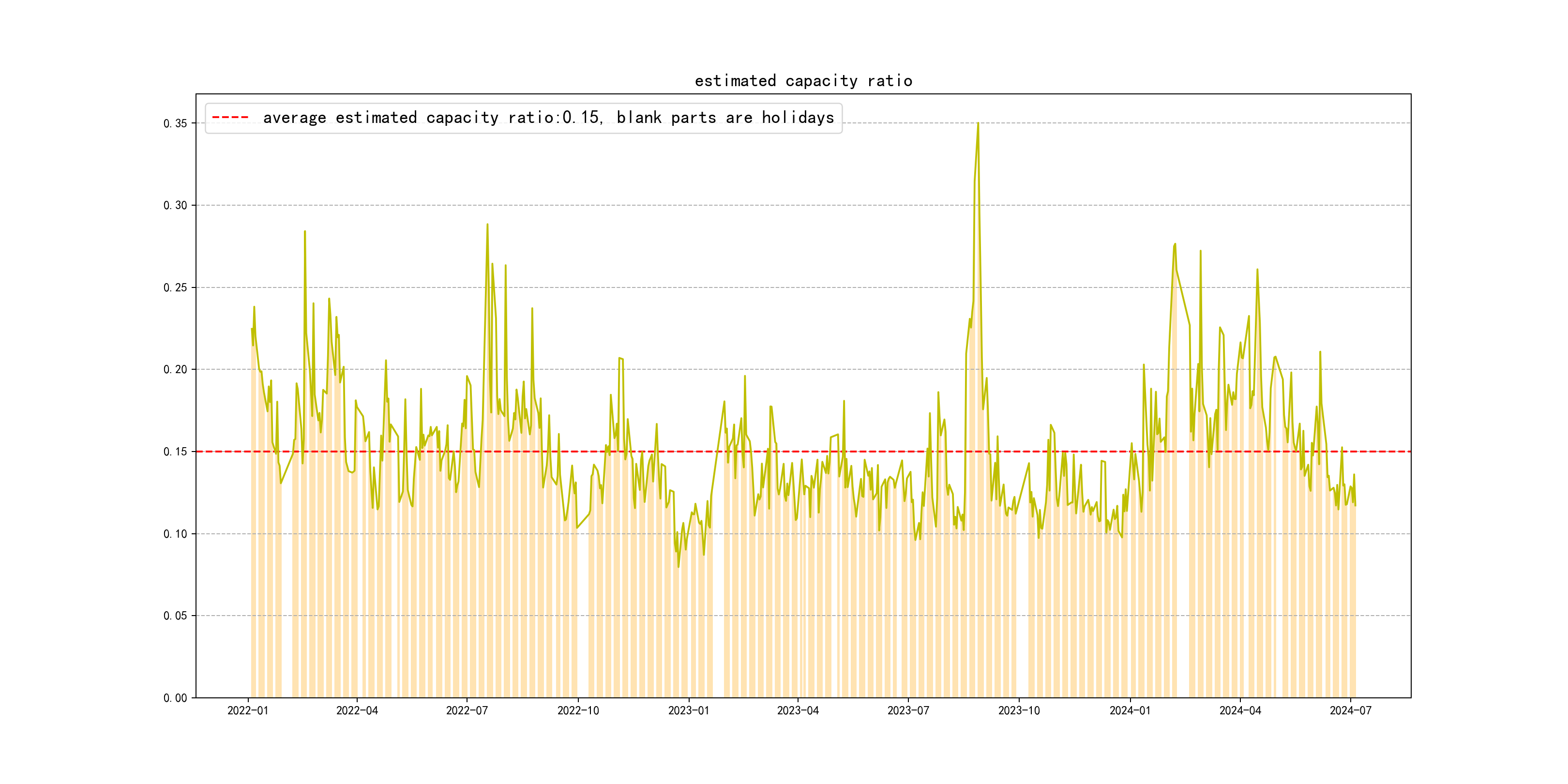Click the 2023-01 x-axis date label
Viewport: 1568px width, 784px height.
[689, 711]
